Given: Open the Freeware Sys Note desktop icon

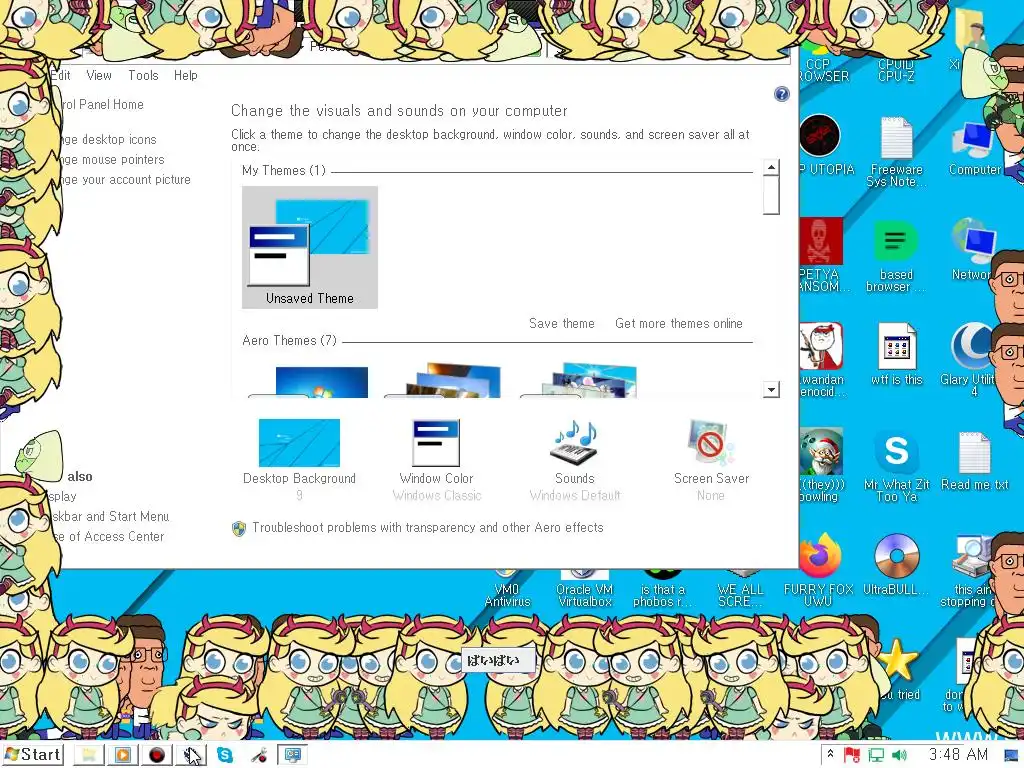Looking at the screenshot, I should [896, 138].
